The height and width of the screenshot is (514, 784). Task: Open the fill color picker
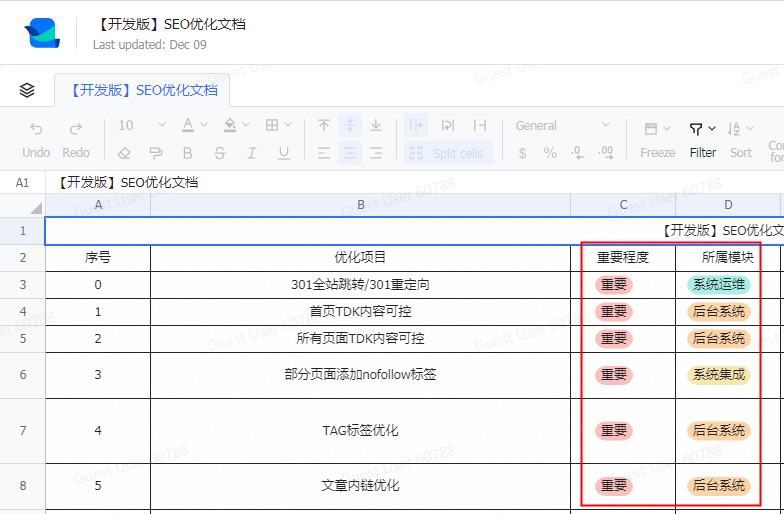236,126
